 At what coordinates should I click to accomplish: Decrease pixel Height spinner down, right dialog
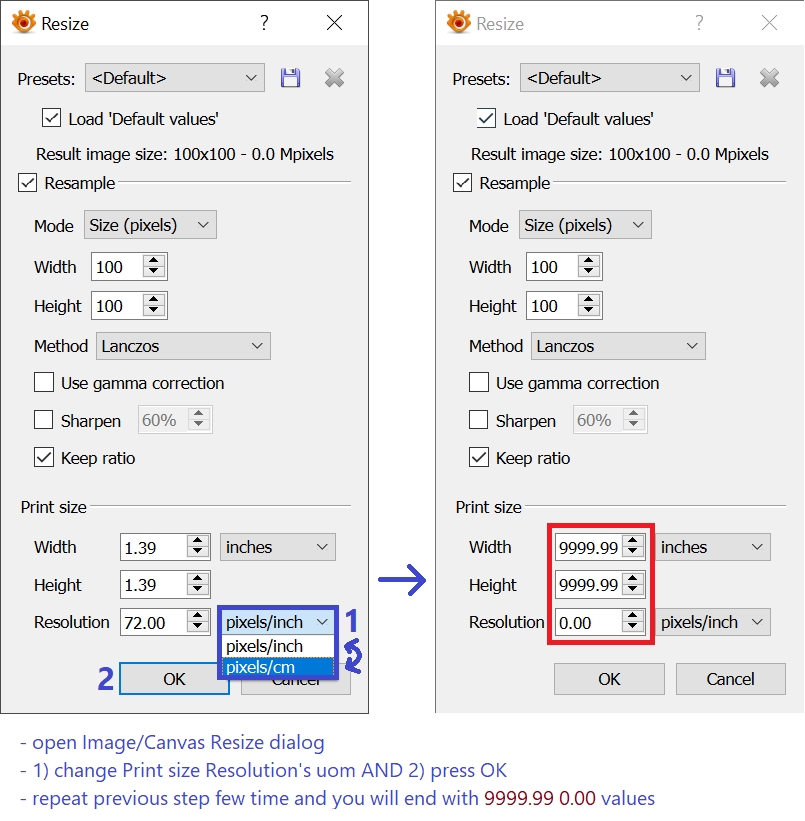coord(589,312)
